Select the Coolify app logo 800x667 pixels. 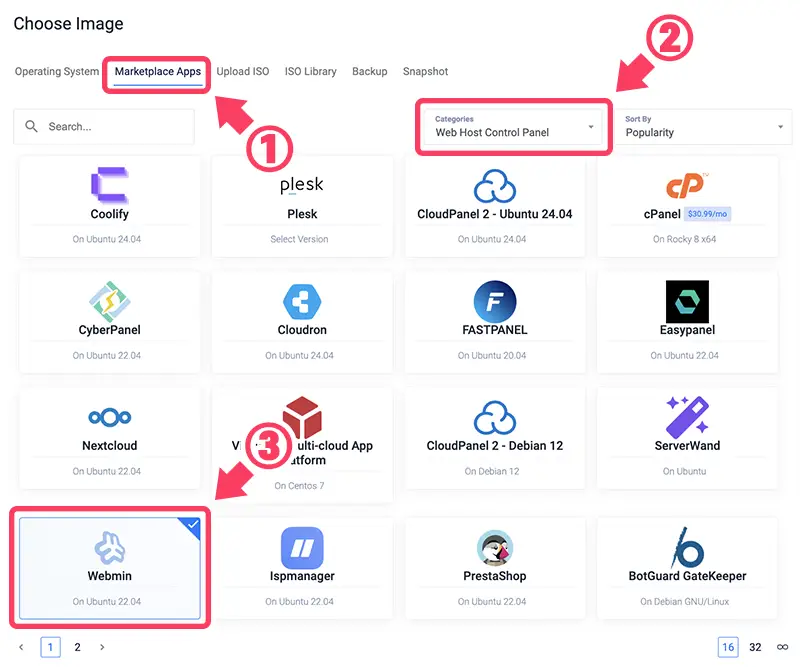[110, 185]
